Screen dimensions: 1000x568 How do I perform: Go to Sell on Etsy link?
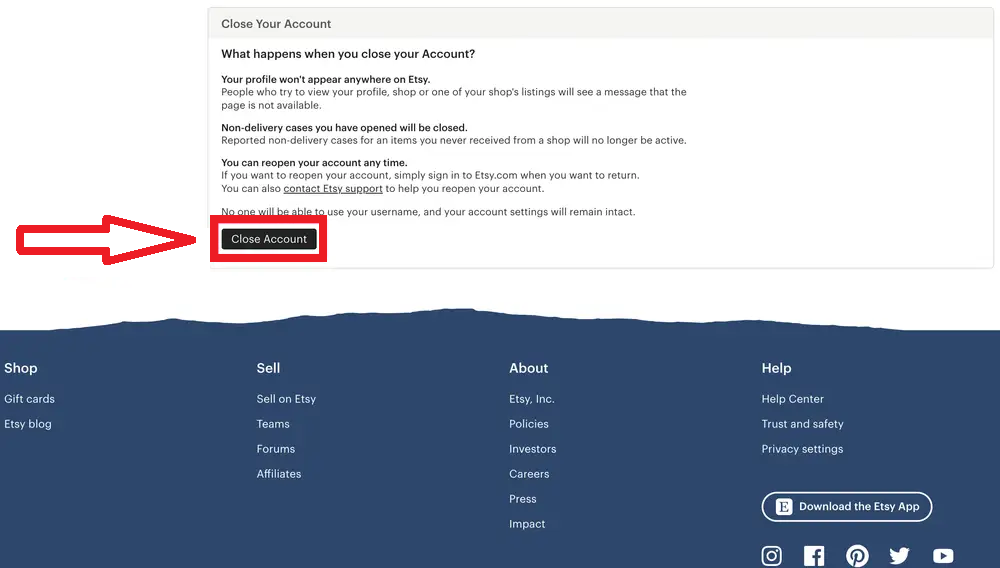pos(286,399)
